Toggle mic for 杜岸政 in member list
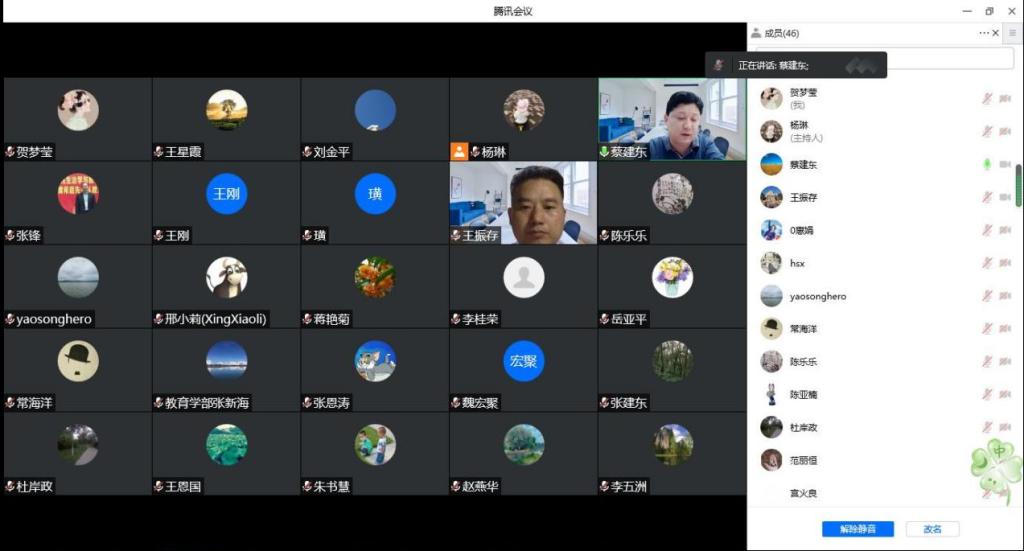The width and height of the screenshot is (1024, 551). click(987, 427)
